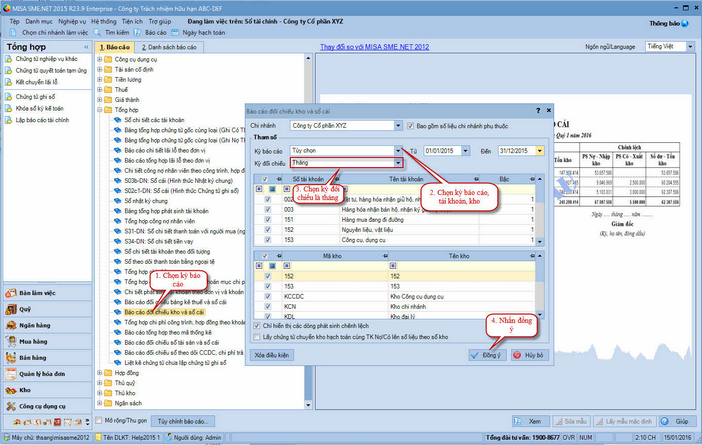Toggle checkbox for warehouse KCCDC row
Screen dimensions: 702x445
tap(268, 296)
